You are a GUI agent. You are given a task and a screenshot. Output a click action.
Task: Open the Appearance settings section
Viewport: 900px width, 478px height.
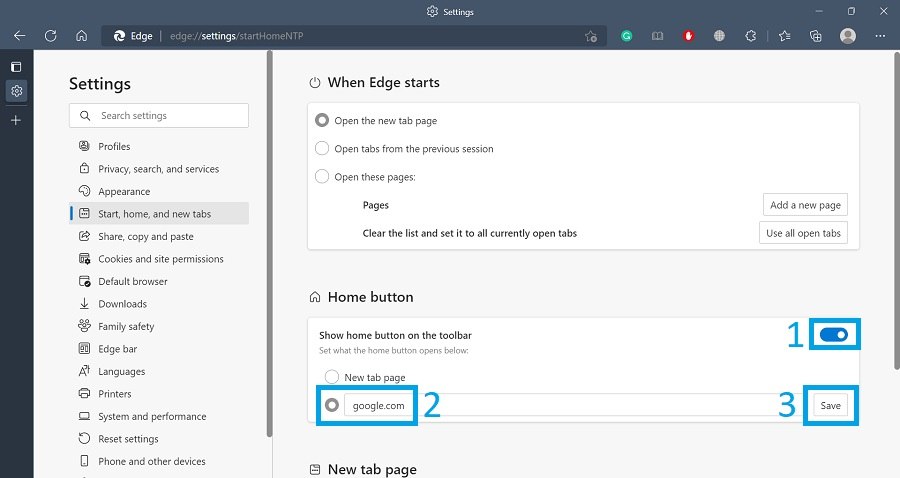tap(124, 192)
